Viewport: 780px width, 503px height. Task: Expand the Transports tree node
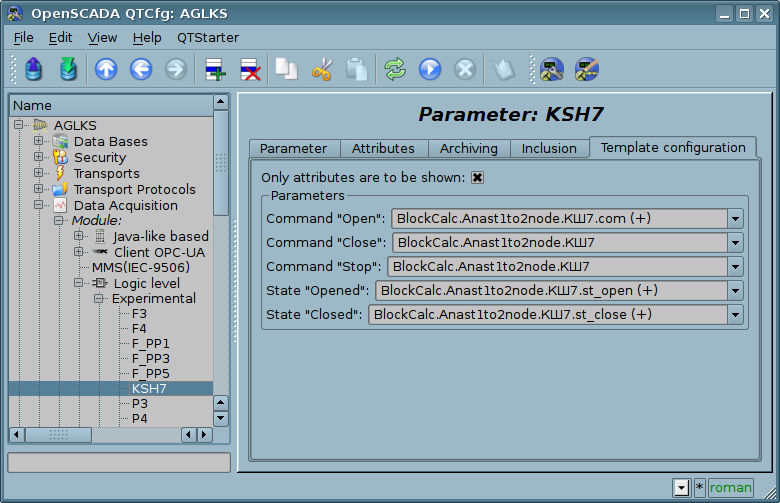pyautogui.click(x=38, y=173)
